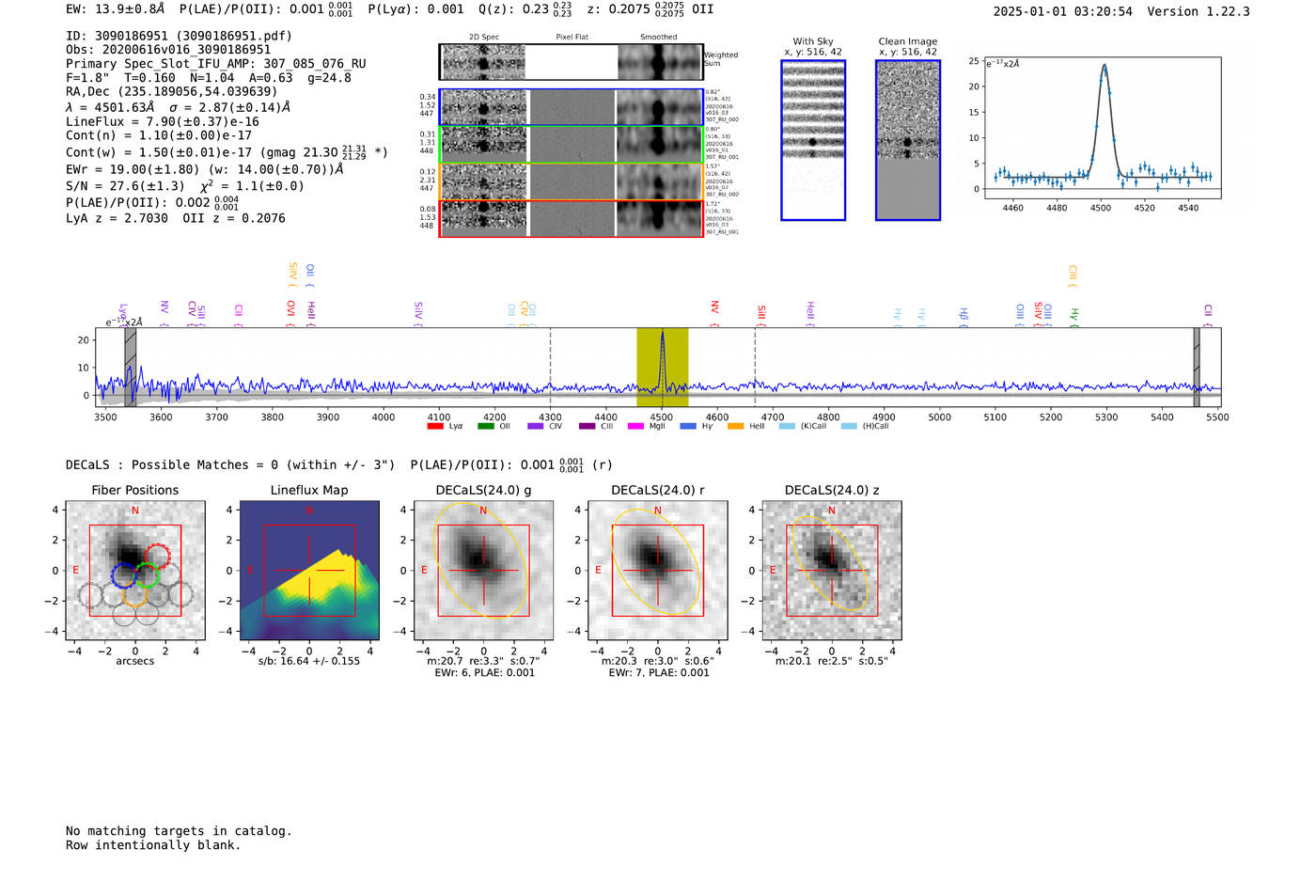Open the With Sky cutout image
This screenshot has height=896, width=1316.
point(813,140)
